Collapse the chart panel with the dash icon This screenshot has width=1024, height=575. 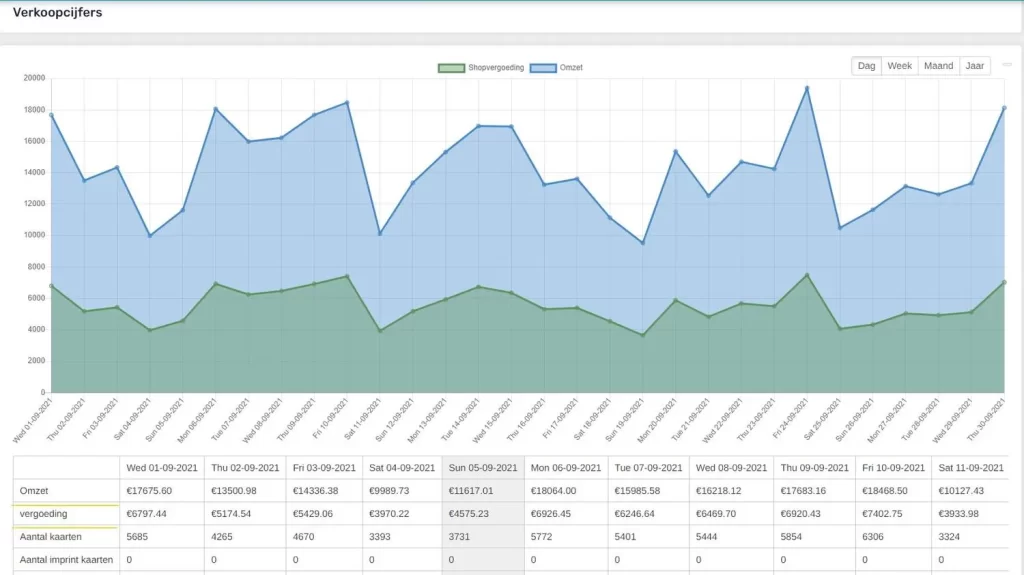coord(1007,65)
